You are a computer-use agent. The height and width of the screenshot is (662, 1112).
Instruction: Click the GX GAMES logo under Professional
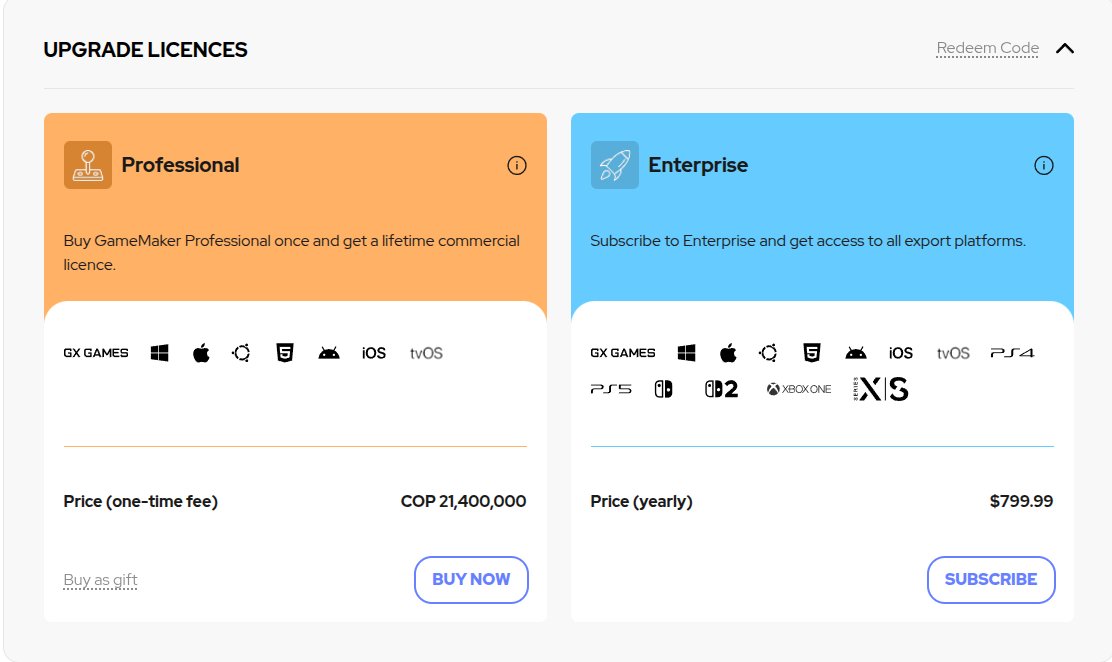(x=96, y=353)
